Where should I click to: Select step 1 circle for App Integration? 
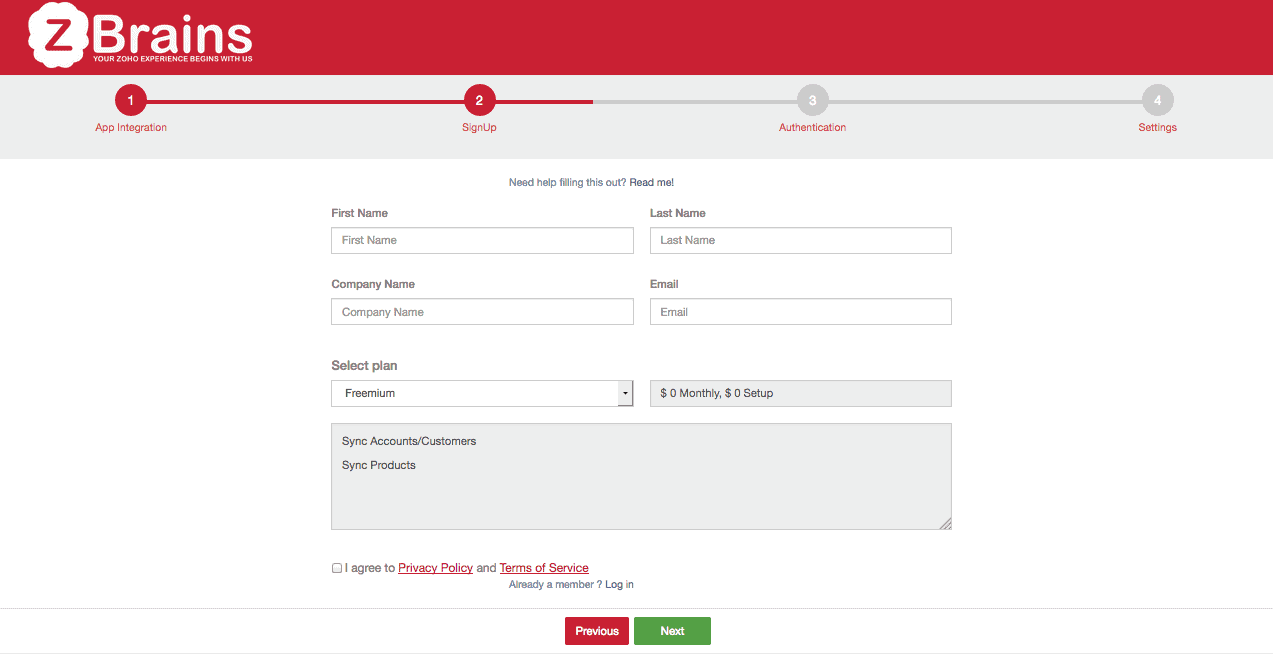[130, 100]
